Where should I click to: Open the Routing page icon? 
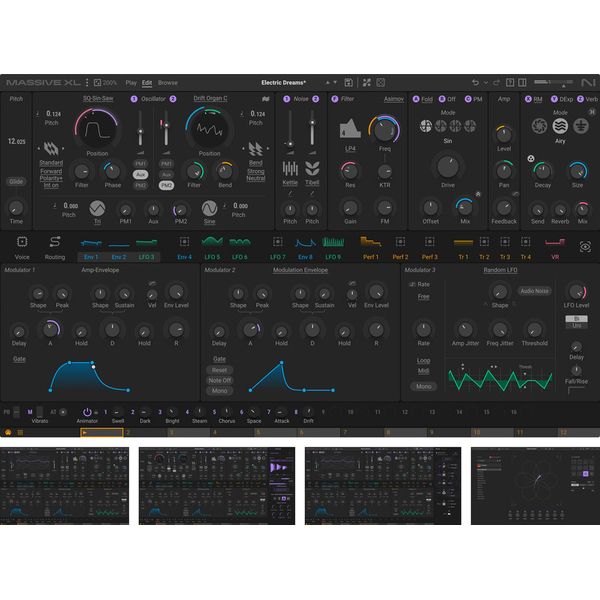pyautogui.click(x=55, y=242)
